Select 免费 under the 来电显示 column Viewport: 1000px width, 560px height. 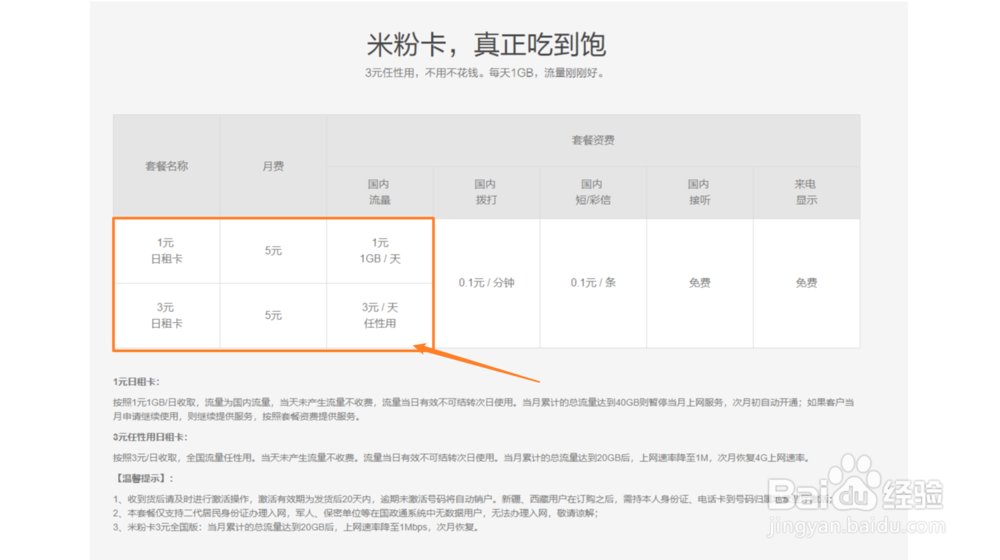(806, 283)
